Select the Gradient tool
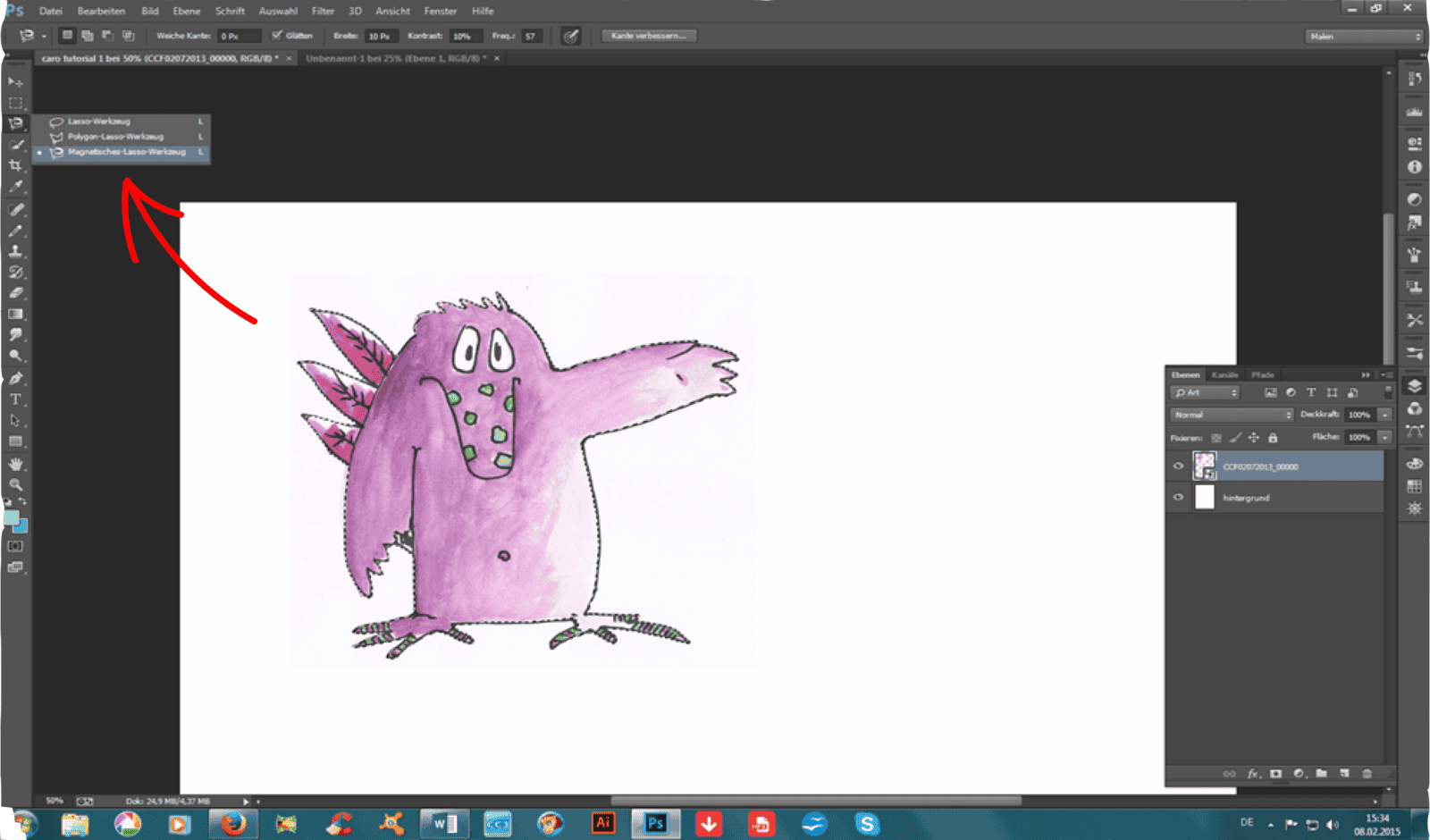Image resolution: width=1430 pixels, height=840 pixels. pos(15,314)
